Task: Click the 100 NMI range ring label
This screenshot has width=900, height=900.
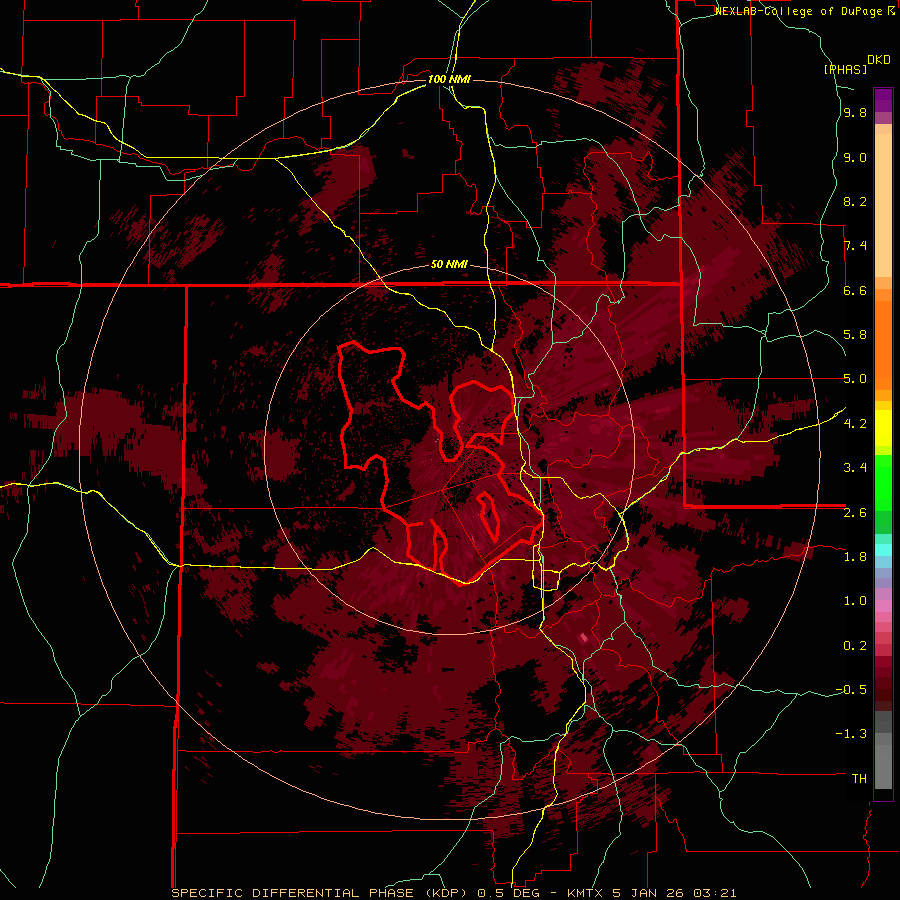Action: 449,79
